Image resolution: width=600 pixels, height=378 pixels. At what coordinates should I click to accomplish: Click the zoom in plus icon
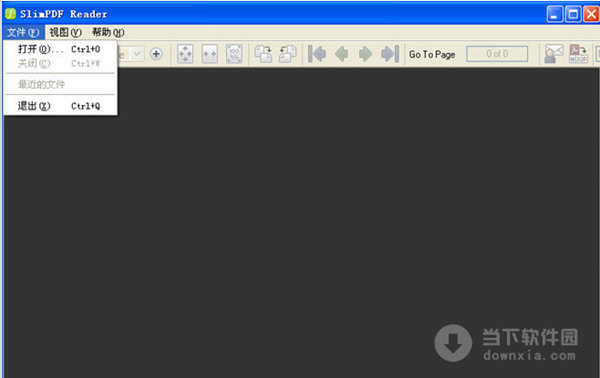tap(156, 54)
